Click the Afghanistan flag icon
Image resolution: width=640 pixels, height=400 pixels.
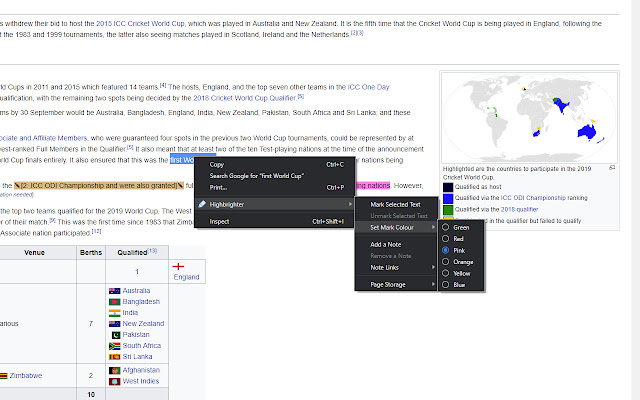(x=114, y=370)
